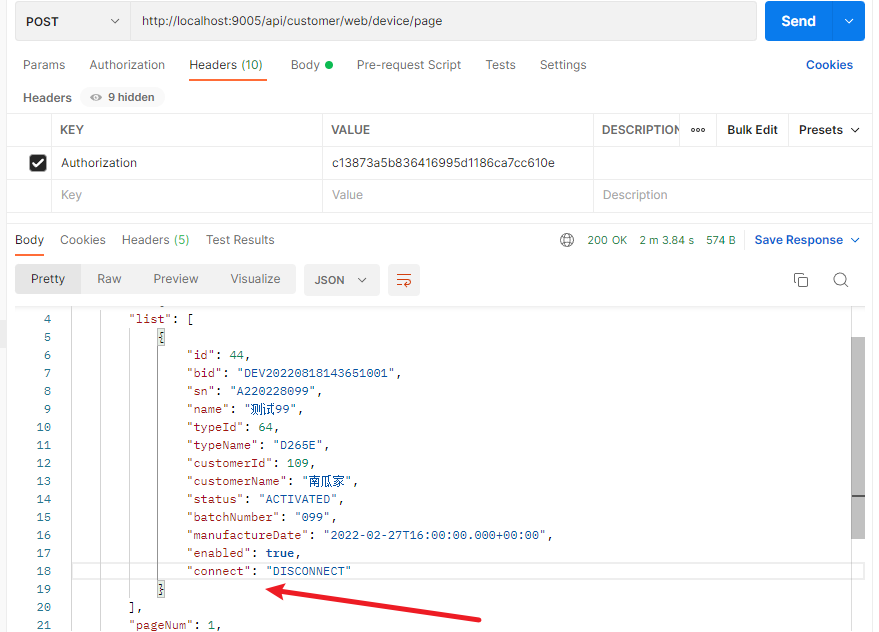Copy the response body with copy icon

[800, 280]
